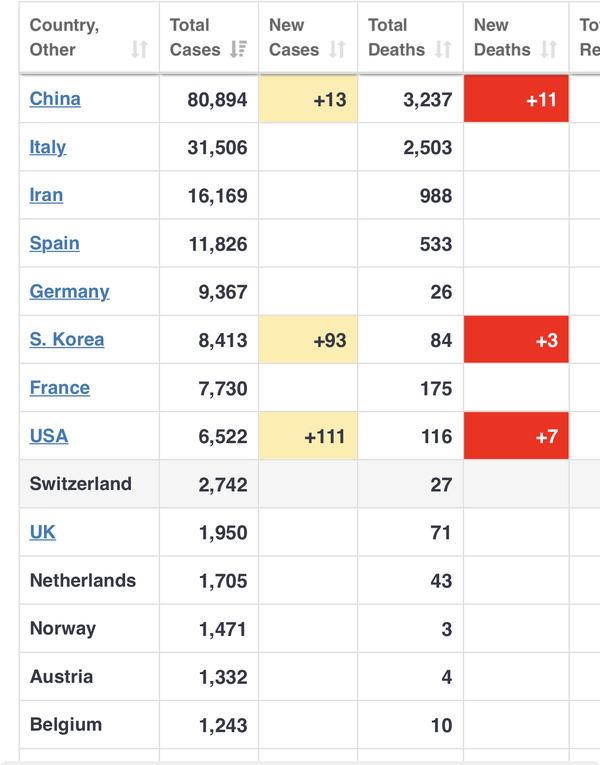This screenshot has height=765, width=600.
Task: Open the USA country link
Action: 49,436
